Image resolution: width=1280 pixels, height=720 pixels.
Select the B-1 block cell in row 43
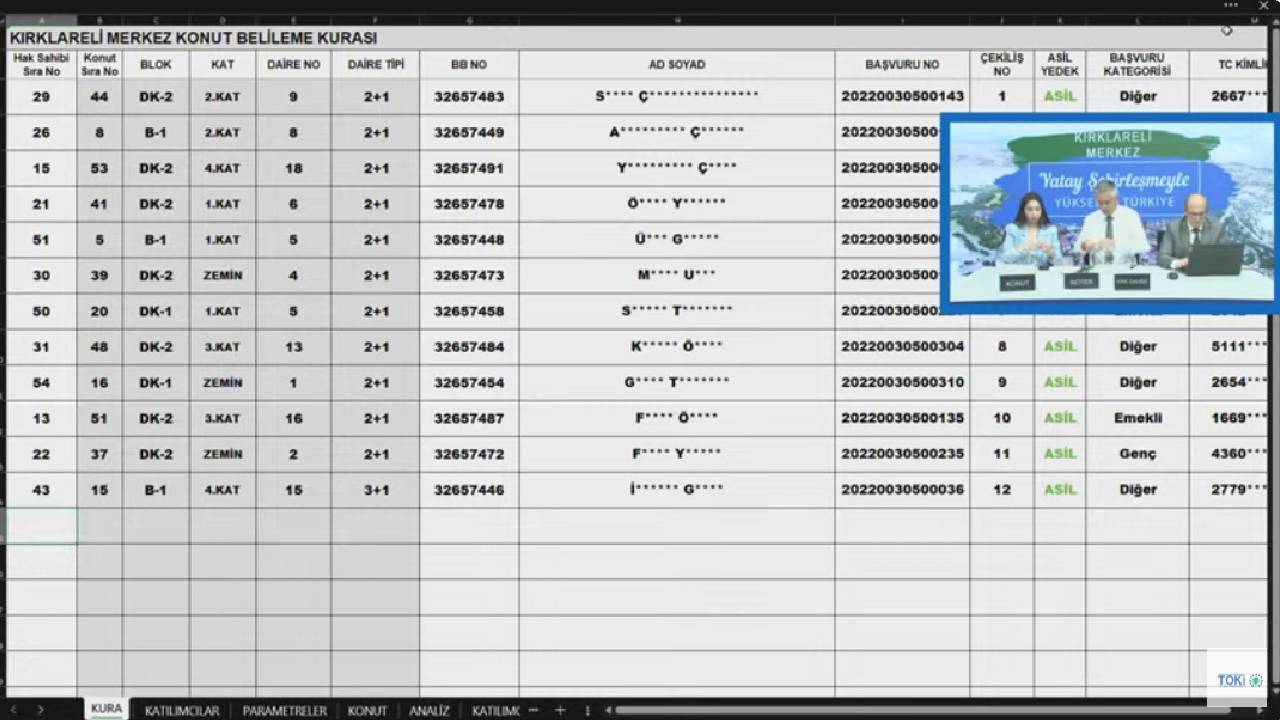point(156,490)
